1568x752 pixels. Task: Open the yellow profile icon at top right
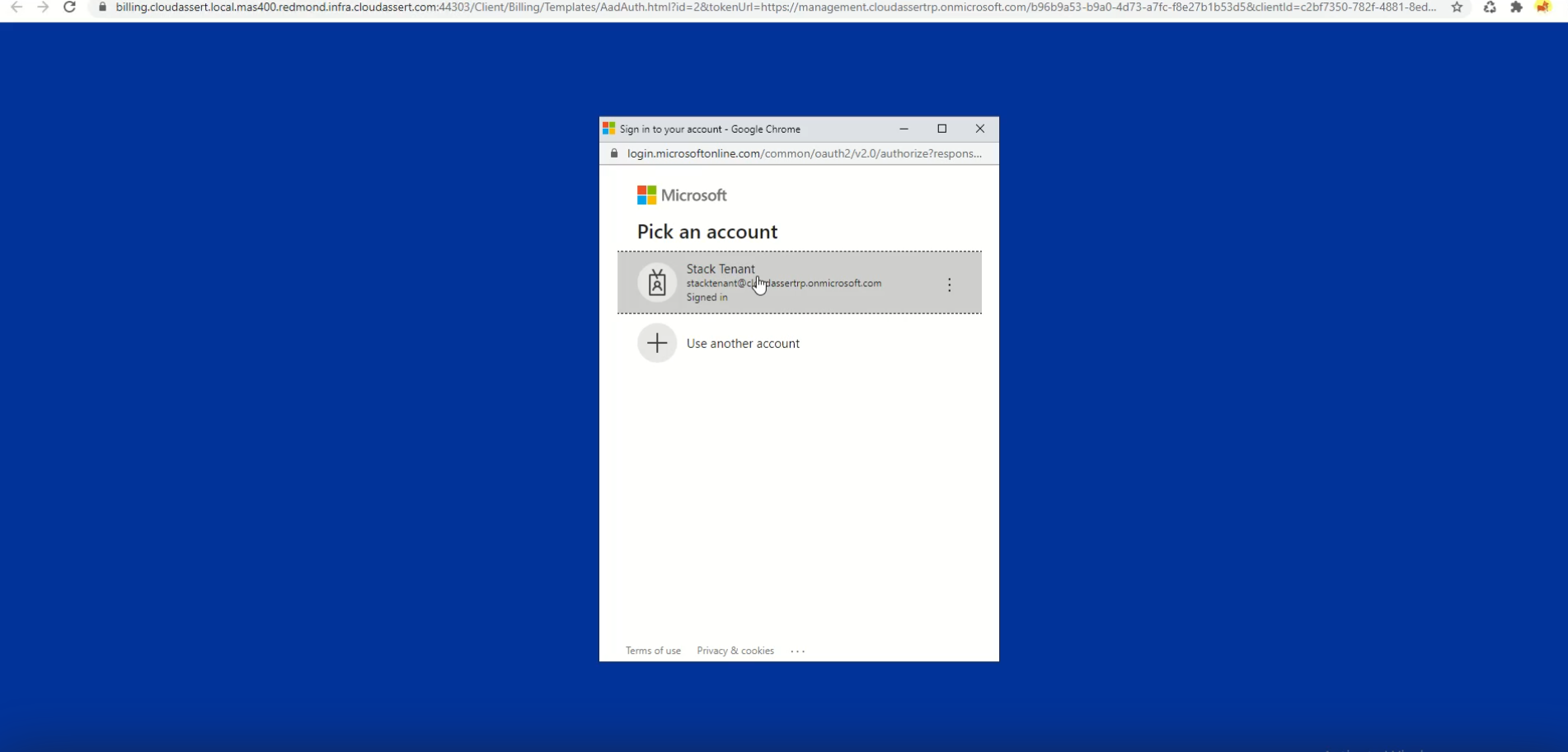(x=1543, y=7)
